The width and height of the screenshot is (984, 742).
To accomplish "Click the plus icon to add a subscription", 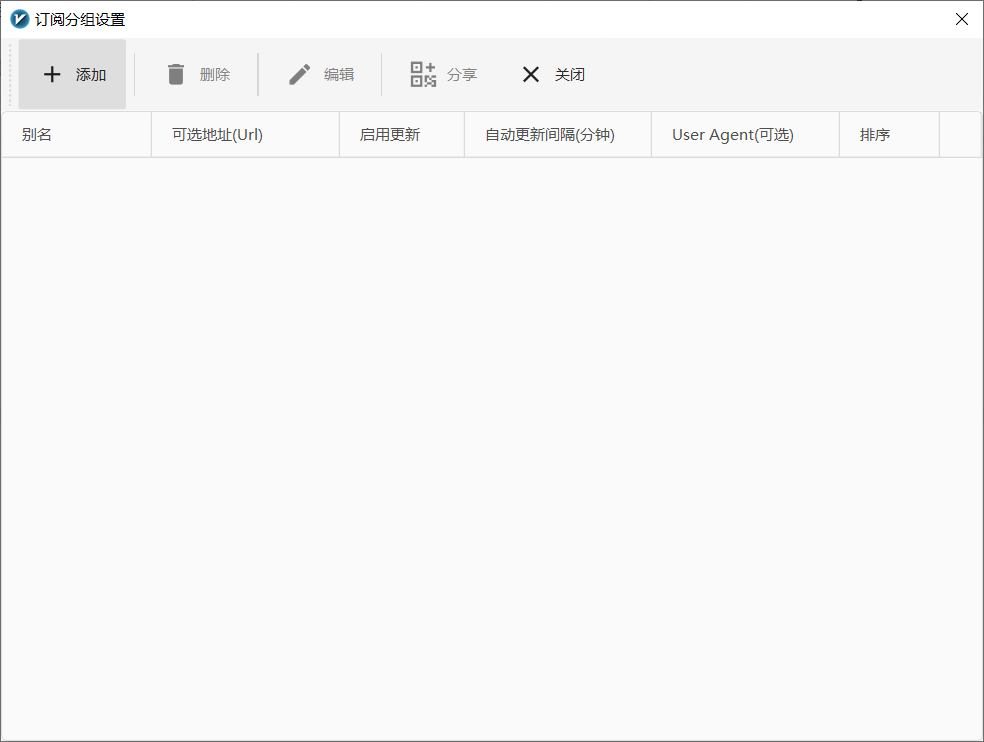I will (52, 74).
